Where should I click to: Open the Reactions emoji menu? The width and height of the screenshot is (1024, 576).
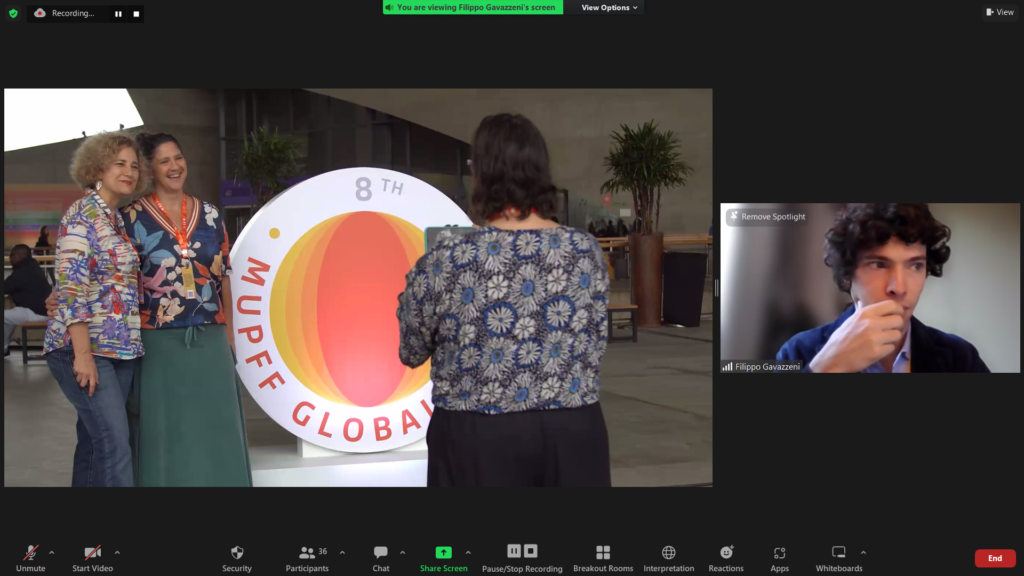726,557
